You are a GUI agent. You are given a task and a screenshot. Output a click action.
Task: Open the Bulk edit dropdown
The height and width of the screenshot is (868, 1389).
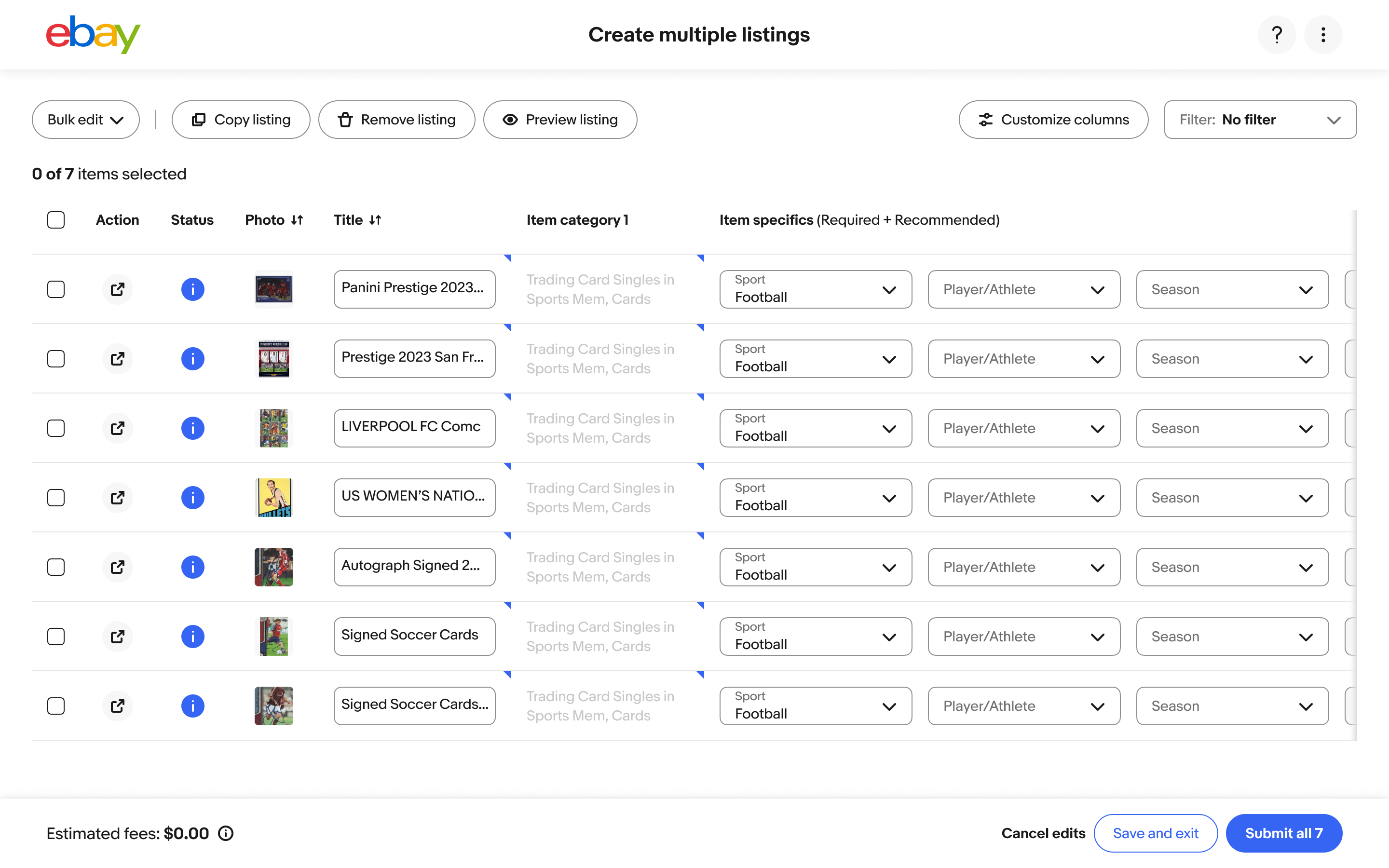pyautogui.click(x=85, y=120)
